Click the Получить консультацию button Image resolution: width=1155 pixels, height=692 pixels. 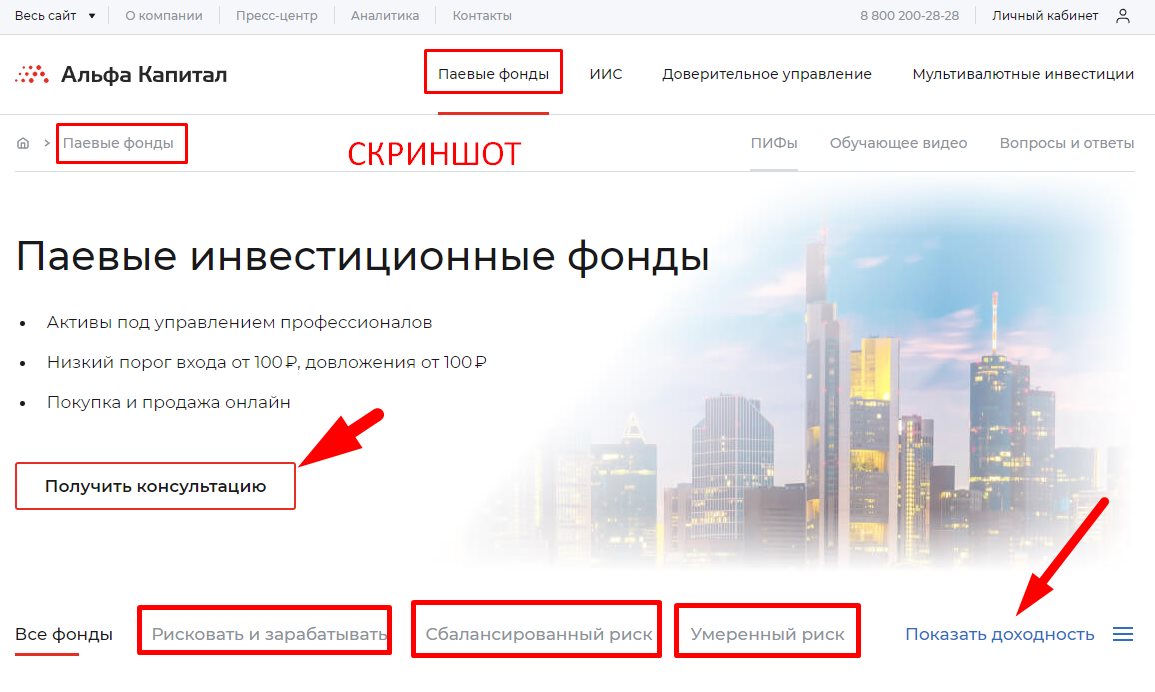(x=155, y=486)
